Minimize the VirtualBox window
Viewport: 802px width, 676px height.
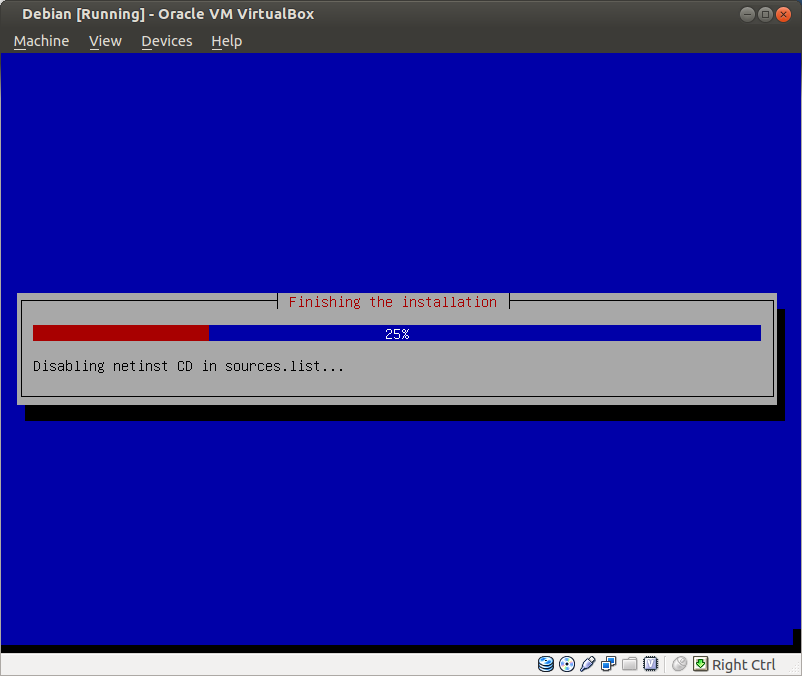coord(749,14)
